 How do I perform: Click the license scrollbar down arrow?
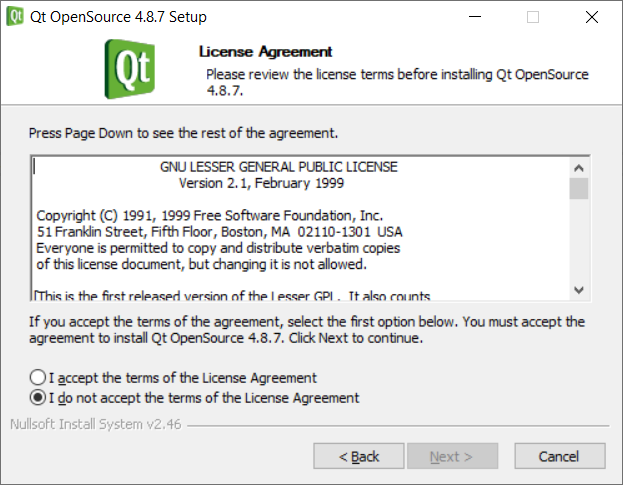[578, 290]
